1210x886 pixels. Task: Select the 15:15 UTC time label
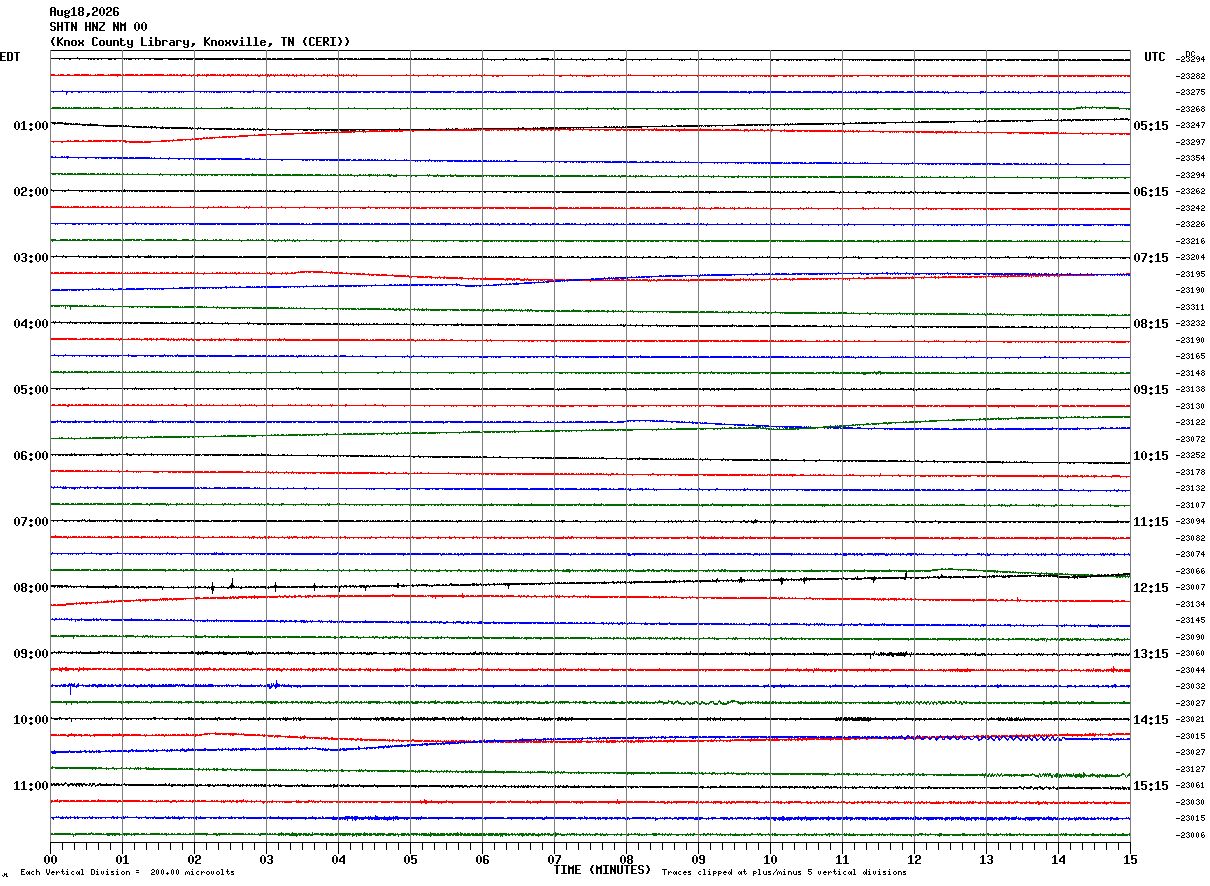click(x=1152, y=786)
